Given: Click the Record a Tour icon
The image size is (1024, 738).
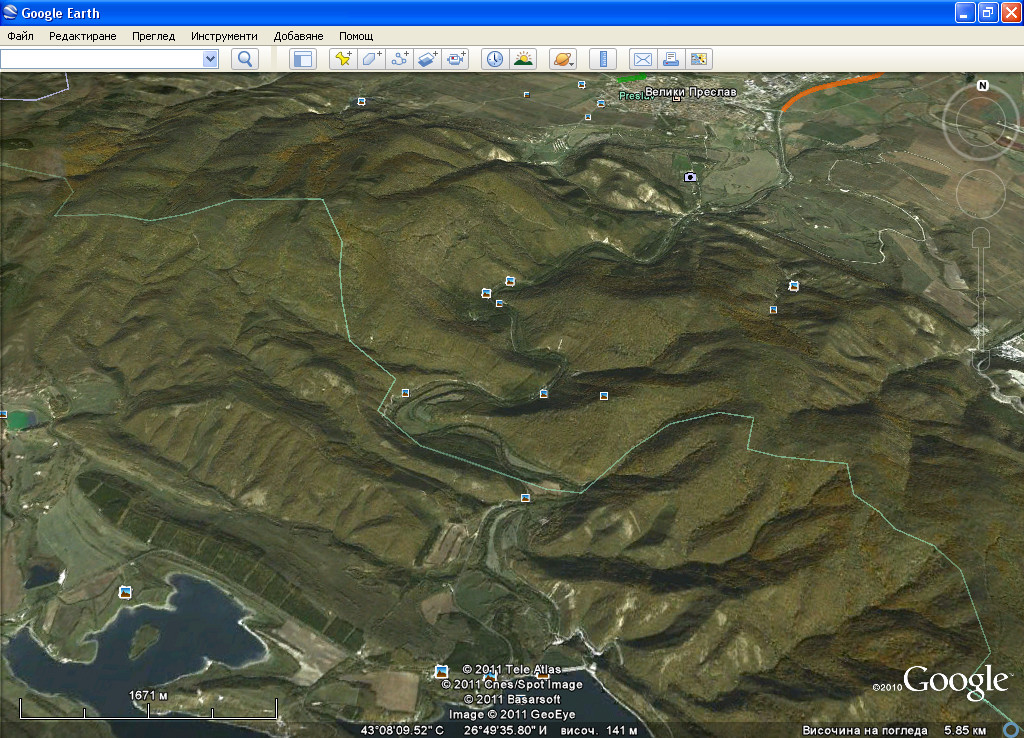Looking at the screenshot, I should coord(457,59).
